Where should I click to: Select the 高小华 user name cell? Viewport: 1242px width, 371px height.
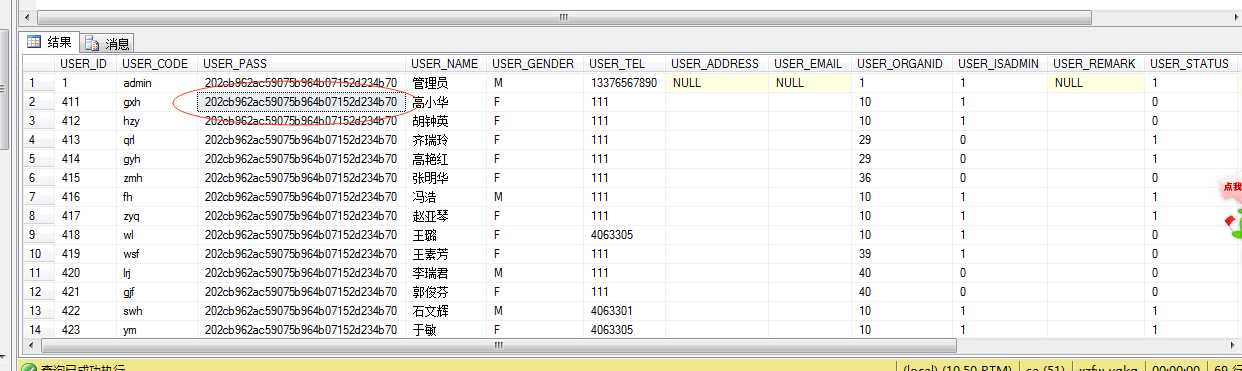point(447,102)
